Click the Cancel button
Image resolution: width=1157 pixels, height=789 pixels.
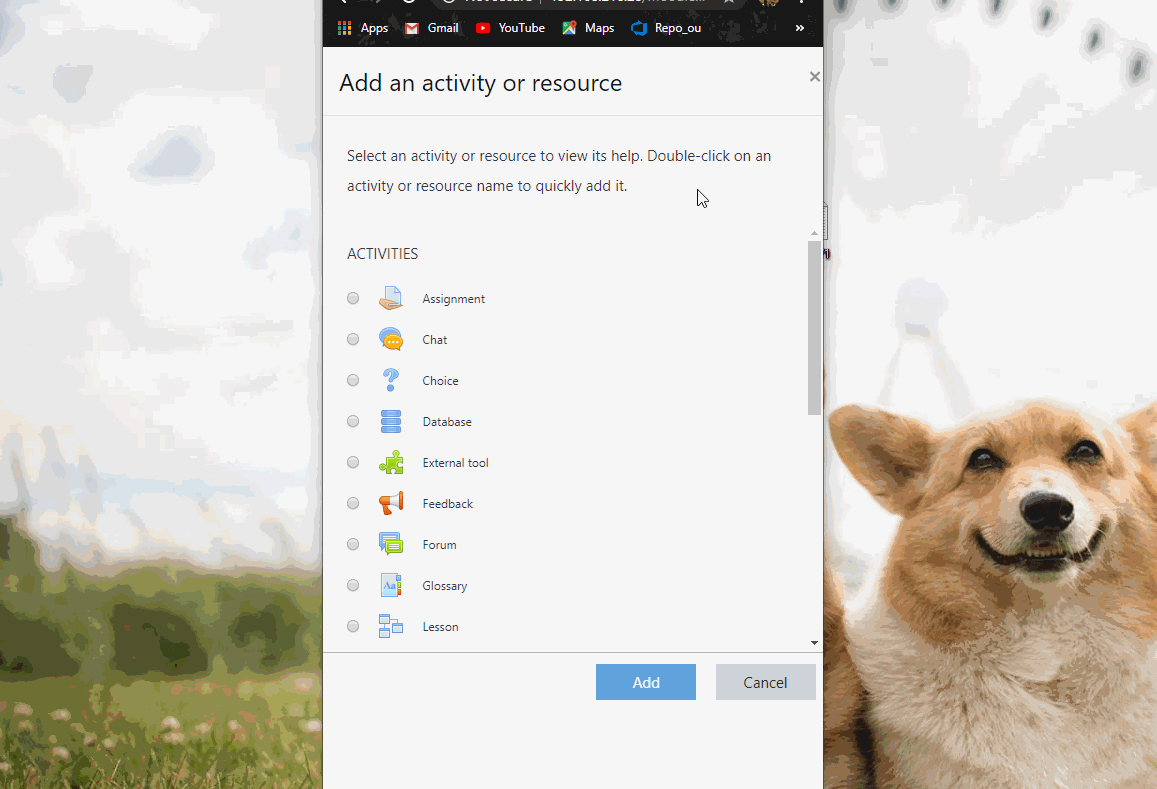click(x=765, y=682)
